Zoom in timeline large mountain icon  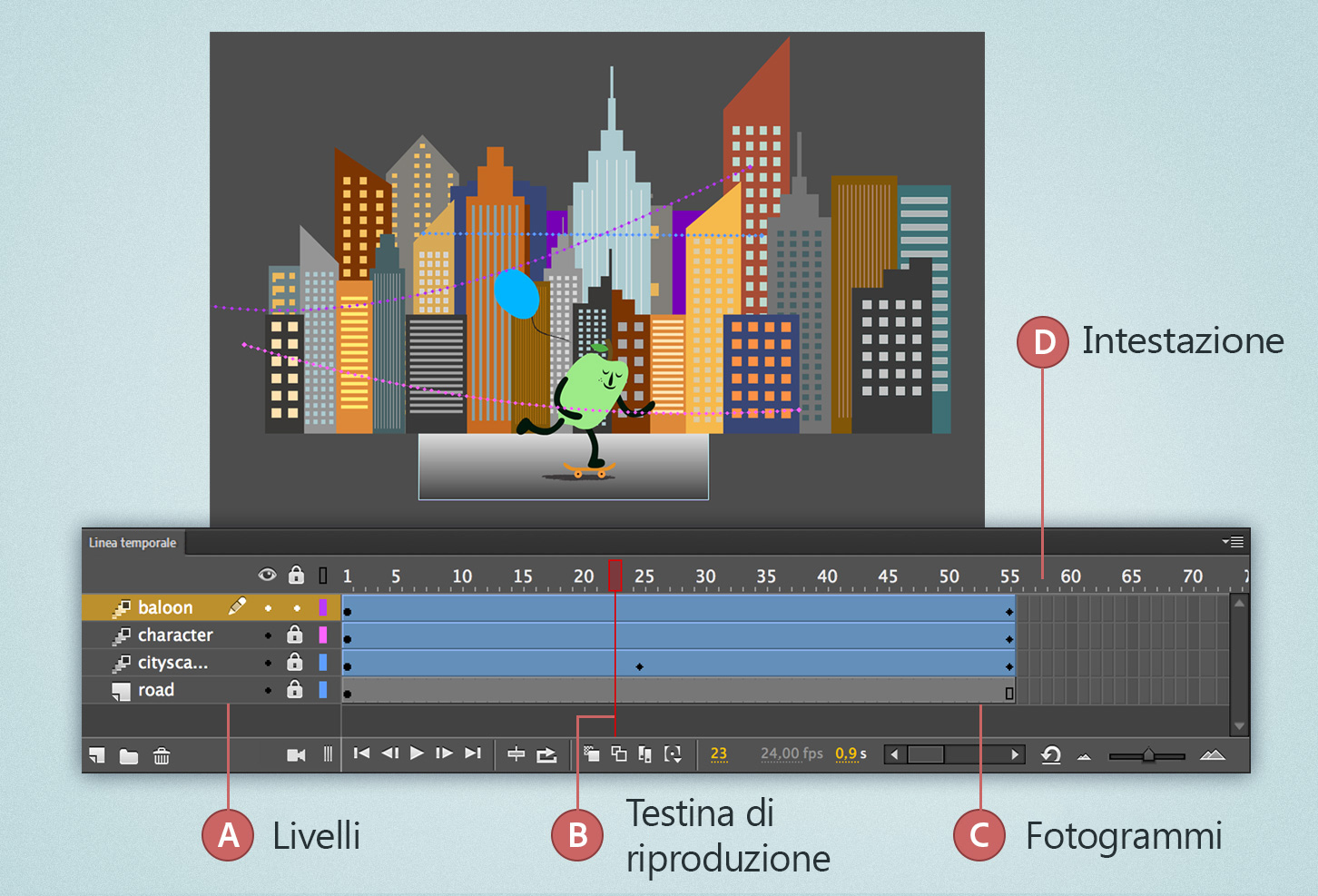coord(1212,754)
